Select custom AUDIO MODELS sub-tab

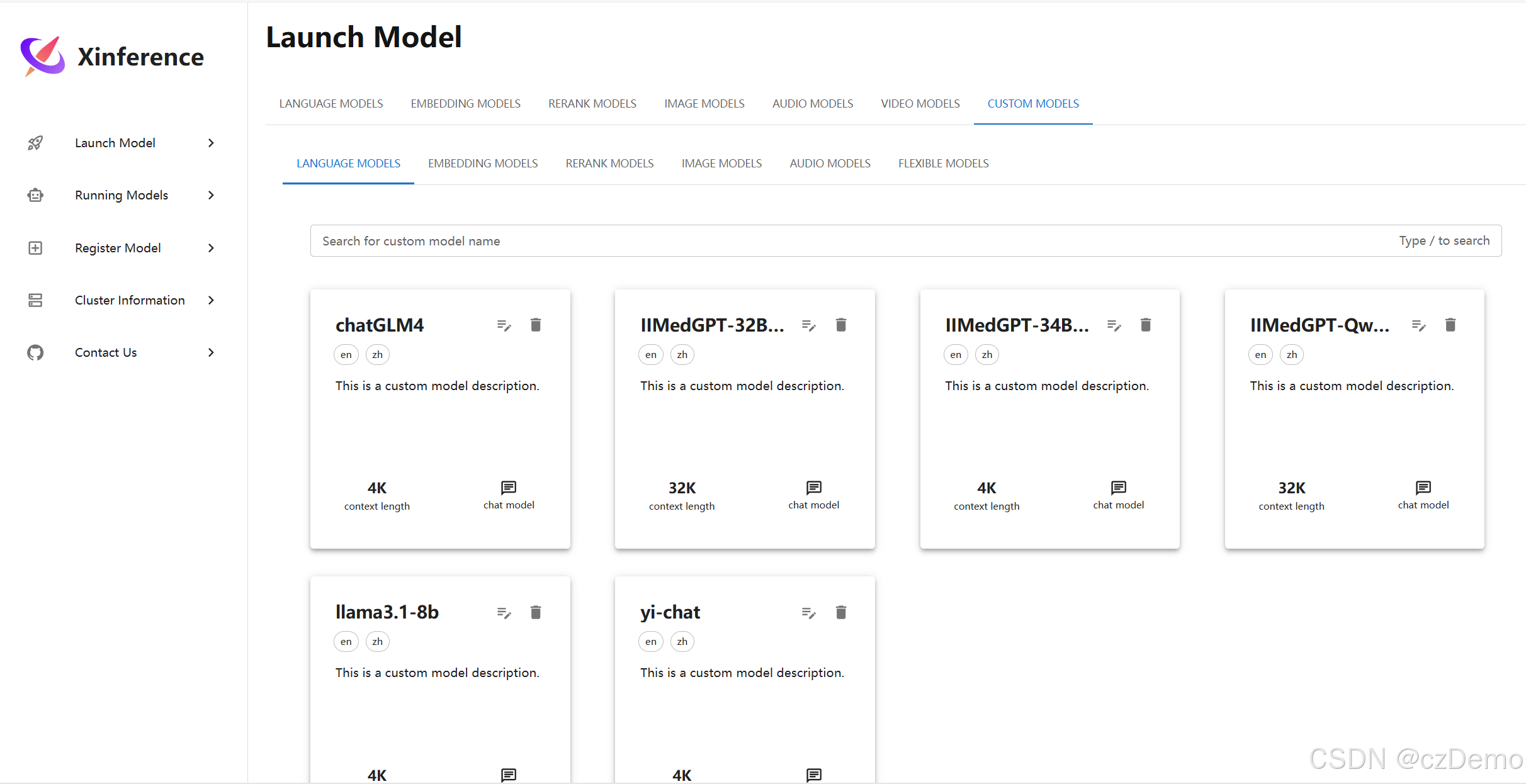tap(830, 164)
